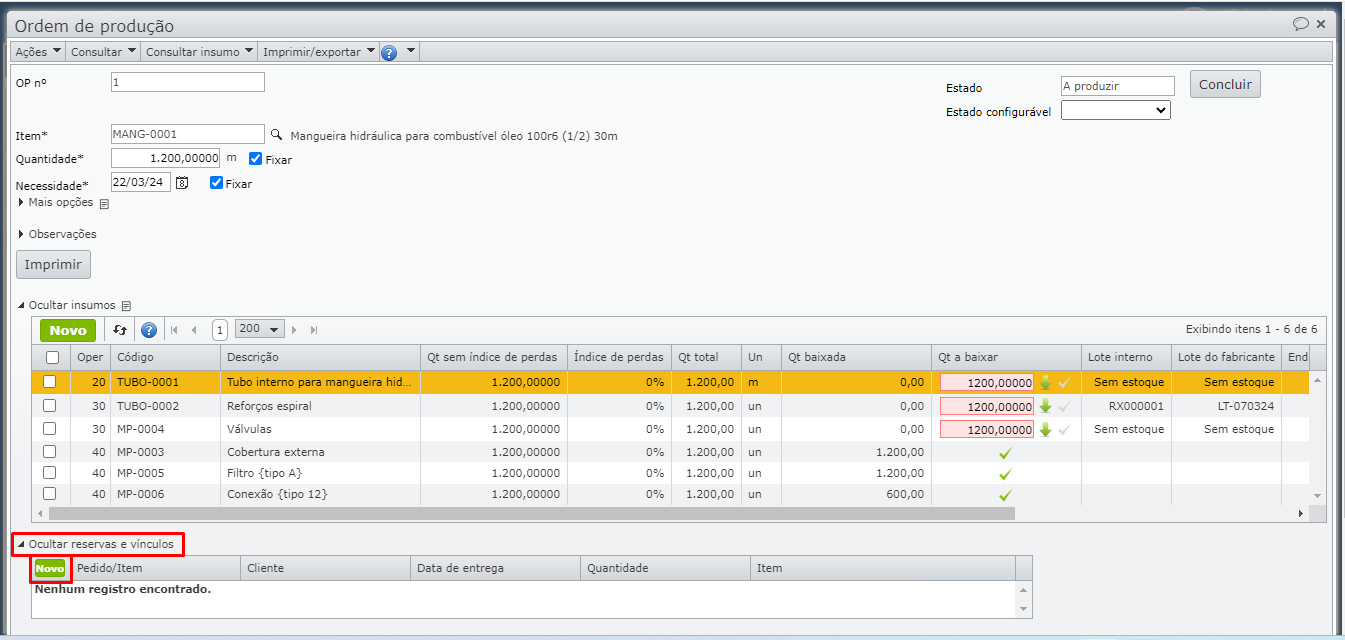
Task: Click the confirm checkmark on TUBO-0002 row
Action: click(1064, 406)
